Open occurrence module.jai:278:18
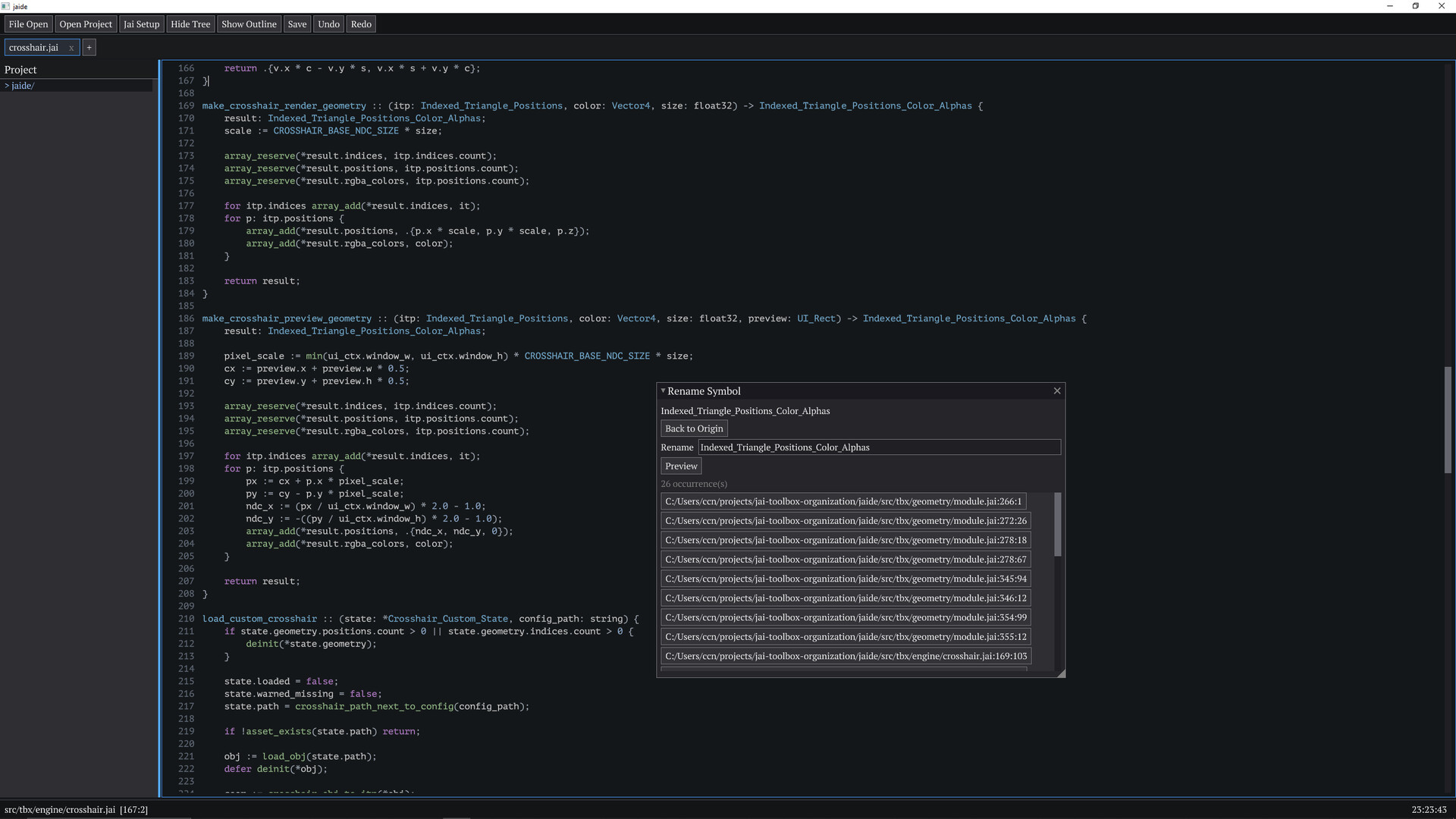Viewport: 1456px width, 819px height. 846,540
